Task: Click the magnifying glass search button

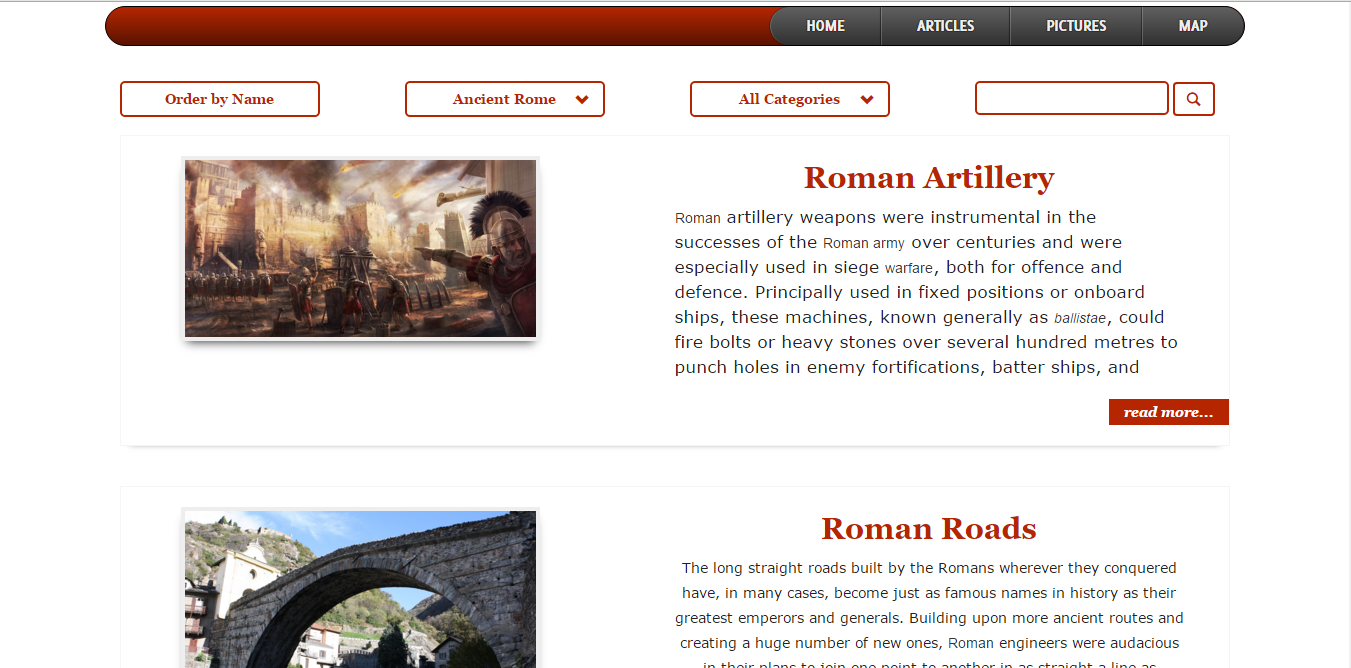Action: click(1193, 99)
